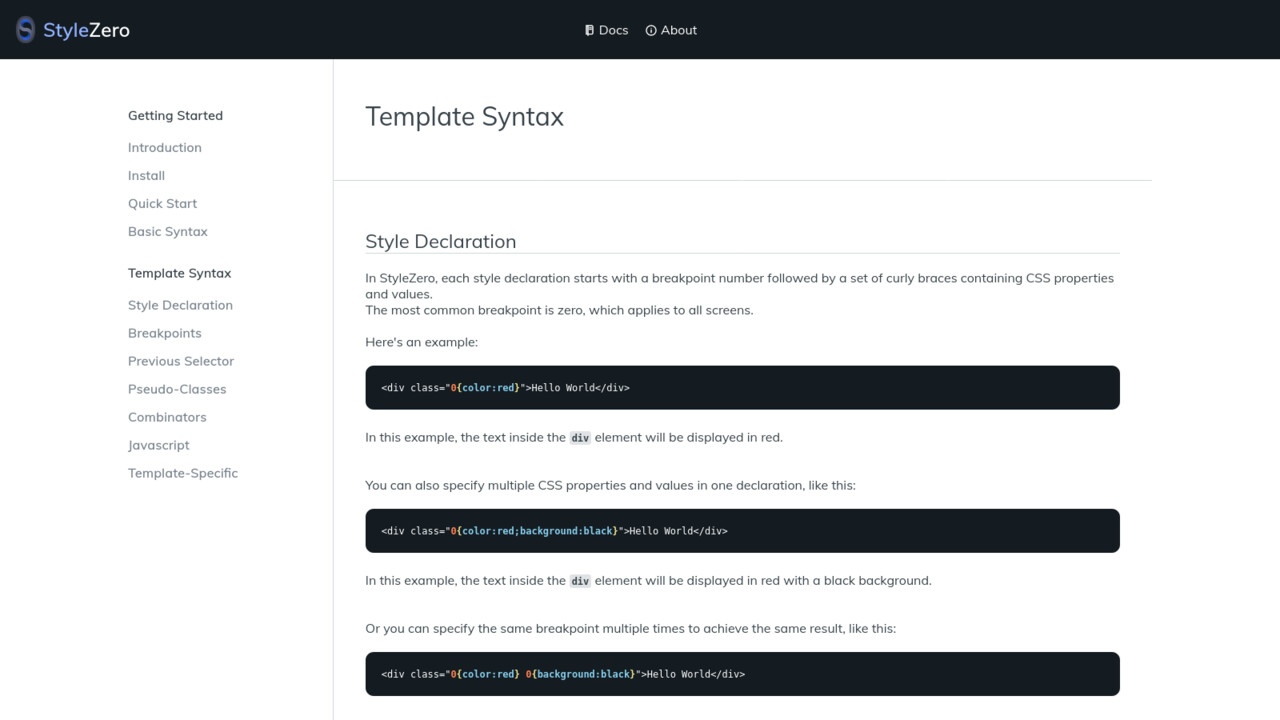
Task: Click the code block with two 0{} breakpoints
Action: coord(742,674)
